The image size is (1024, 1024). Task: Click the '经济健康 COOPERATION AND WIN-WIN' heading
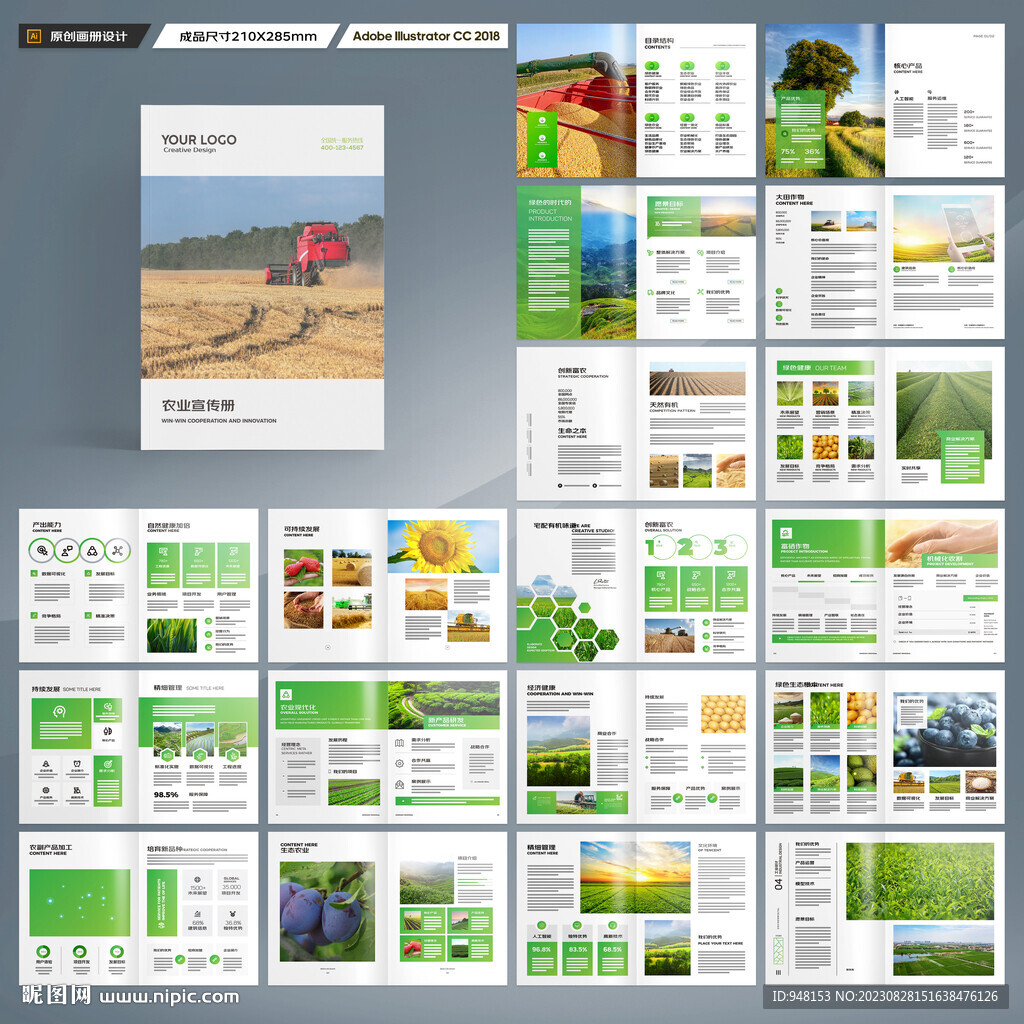click(x=560, y=690)
